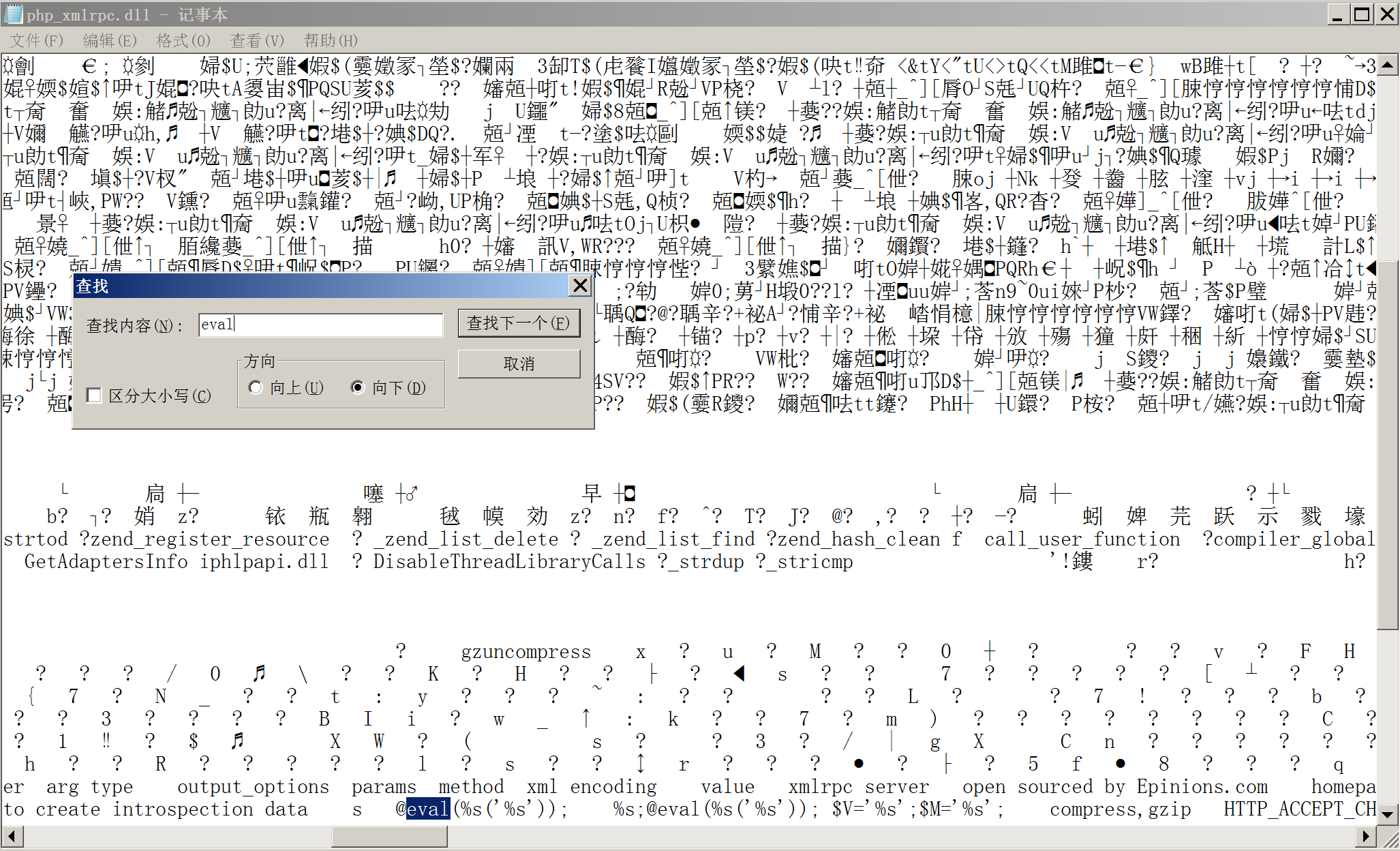Click the iphlpapi.dll text
Viewport: 1400px width, 851px height.
click(x=264, y=561)
